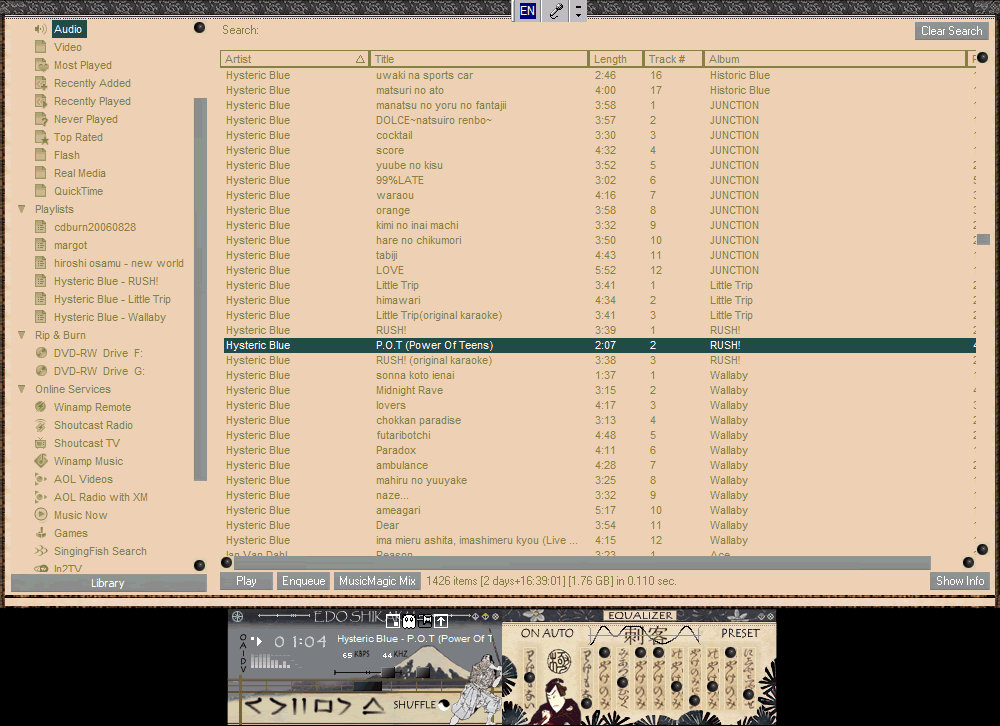Click the EN language indicator
The width and height of the screenshot is (1000, 726).
(x=527, y=11)
